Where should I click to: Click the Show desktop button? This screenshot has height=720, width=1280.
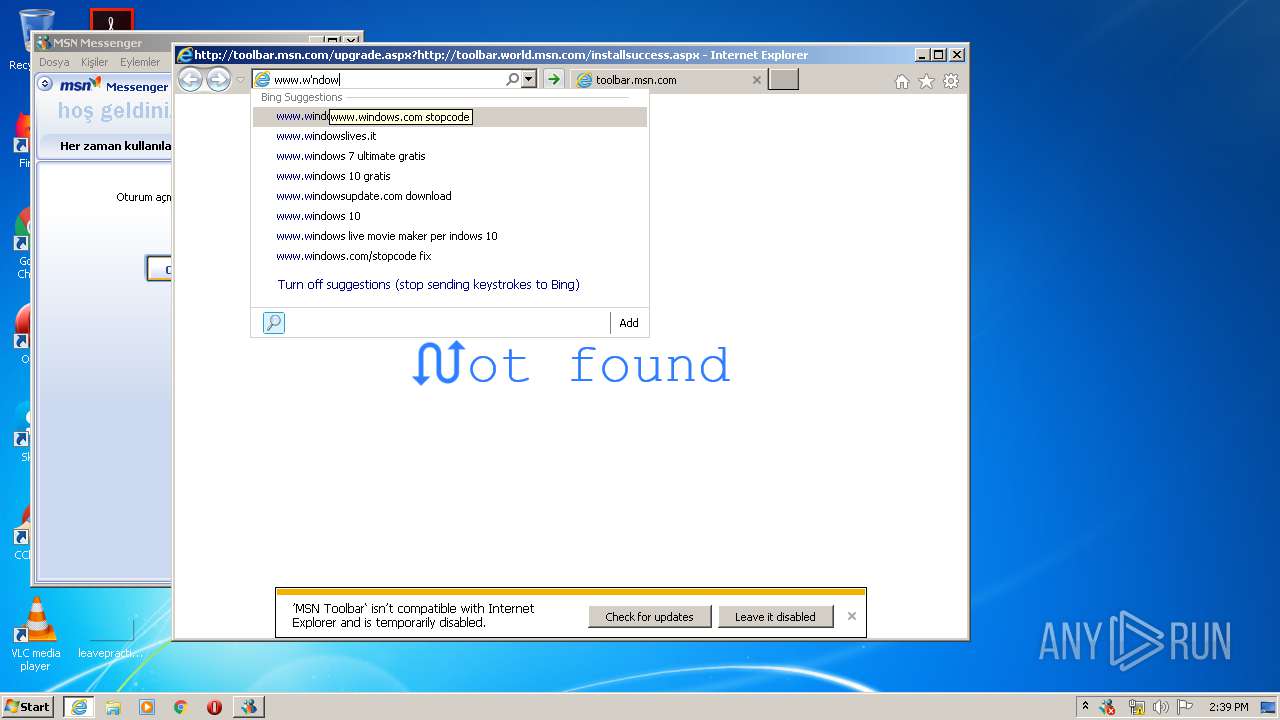click(x=1269, y=707)
